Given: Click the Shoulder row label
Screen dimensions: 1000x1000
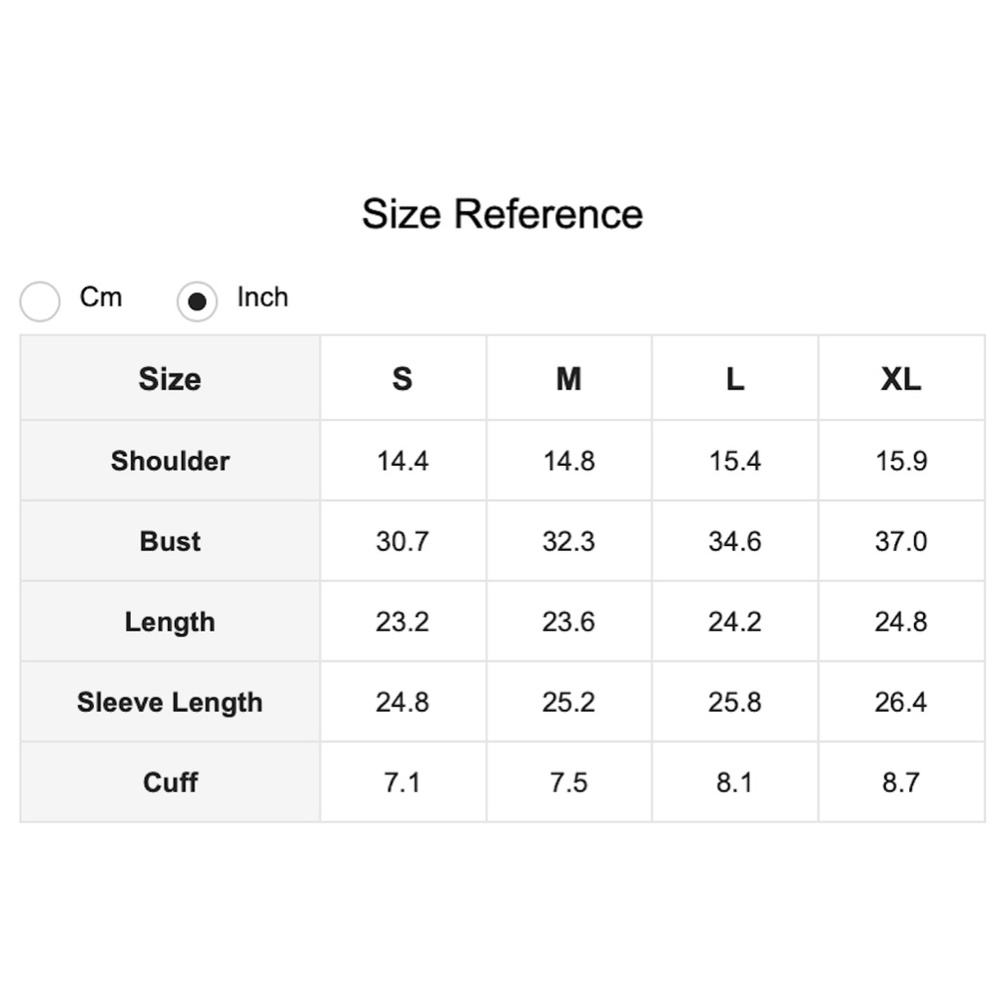Looking at the screenshot, I should 170,460.
